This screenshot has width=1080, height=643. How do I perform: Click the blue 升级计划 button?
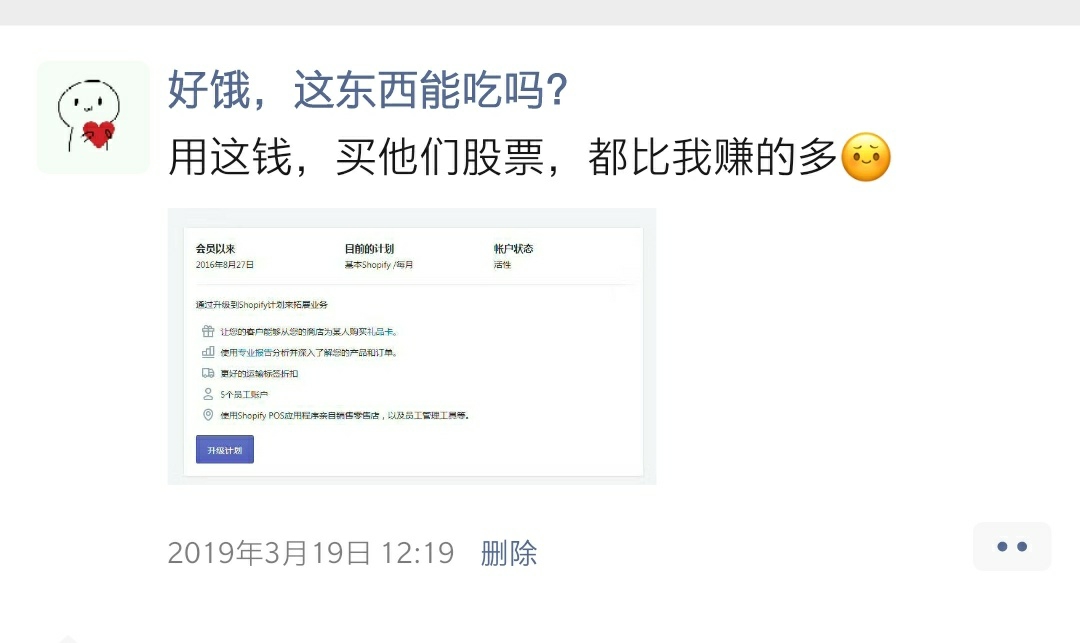tap(225, 450)
